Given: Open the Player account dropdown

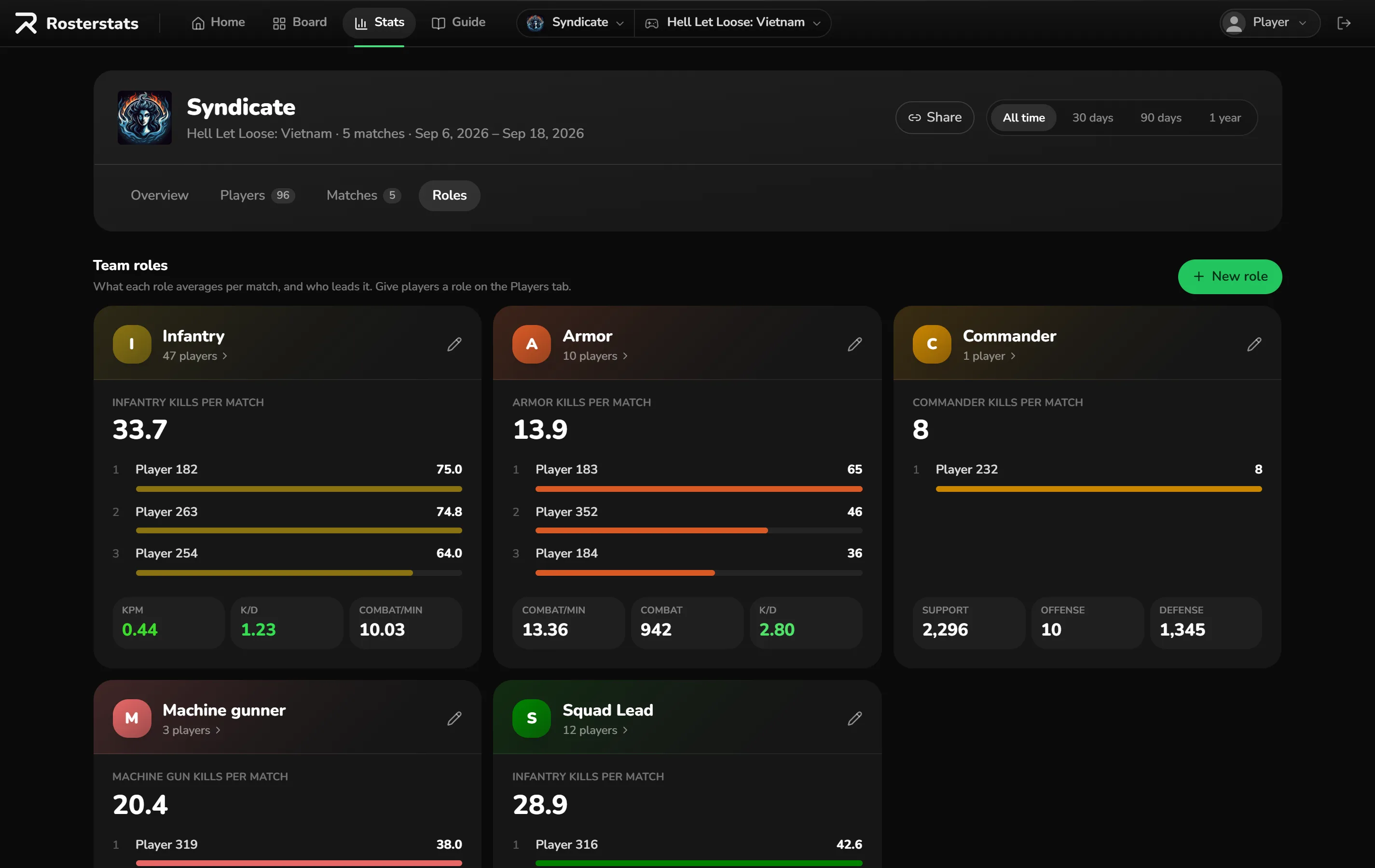Looking at the screenshot, I should 1269,23.
